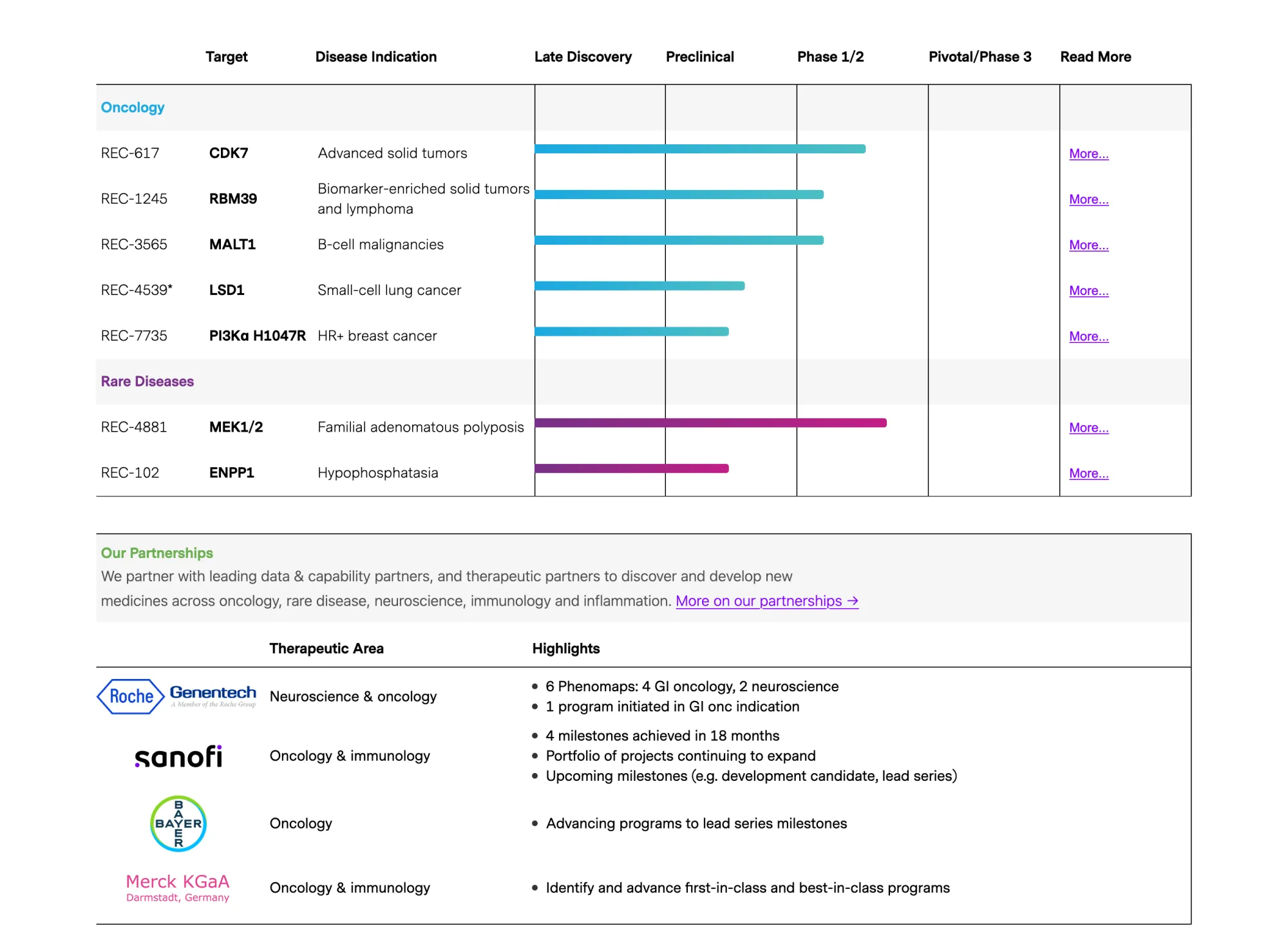This screenshot has width=1288, height=947.
Task: Click the Roche logo
Action: (130, 696)
